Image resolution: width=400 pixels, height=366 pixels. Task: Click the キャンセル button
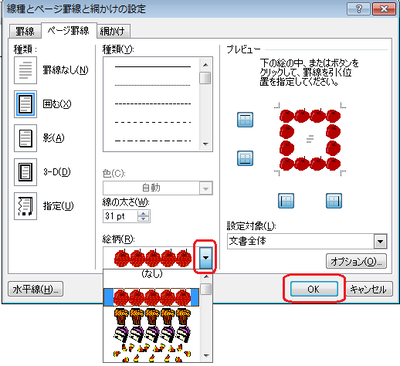[368, 289]
